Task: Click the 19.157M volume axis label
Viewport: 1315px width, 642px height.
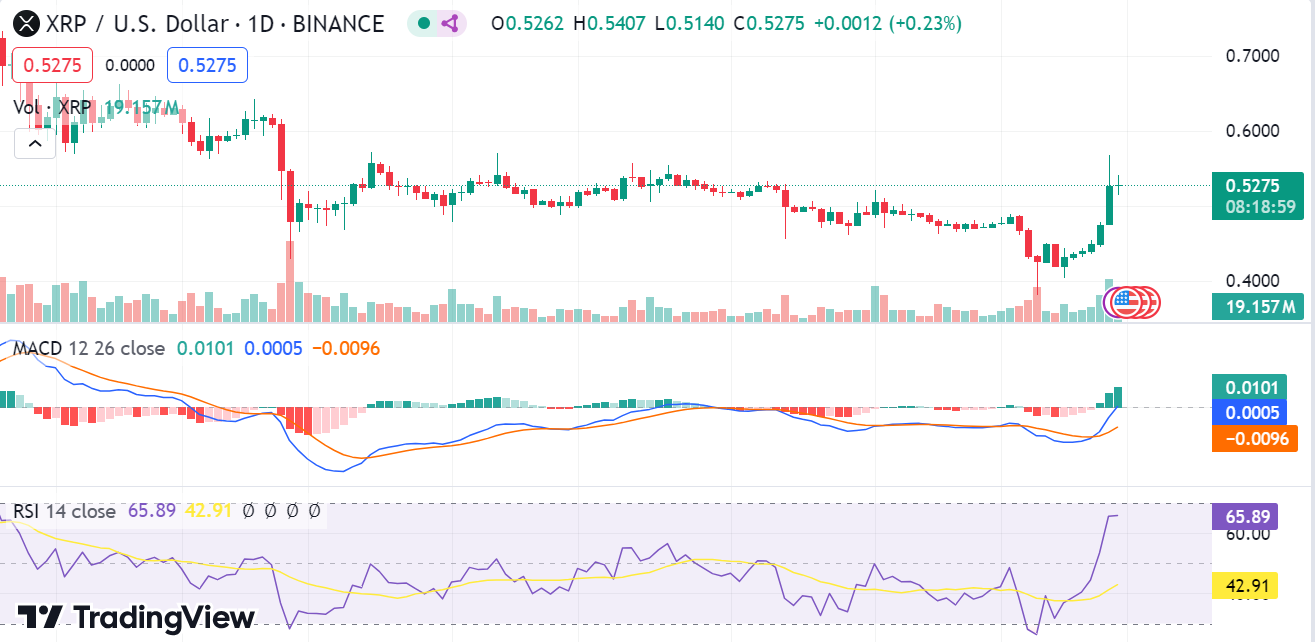Action: 1258,306
